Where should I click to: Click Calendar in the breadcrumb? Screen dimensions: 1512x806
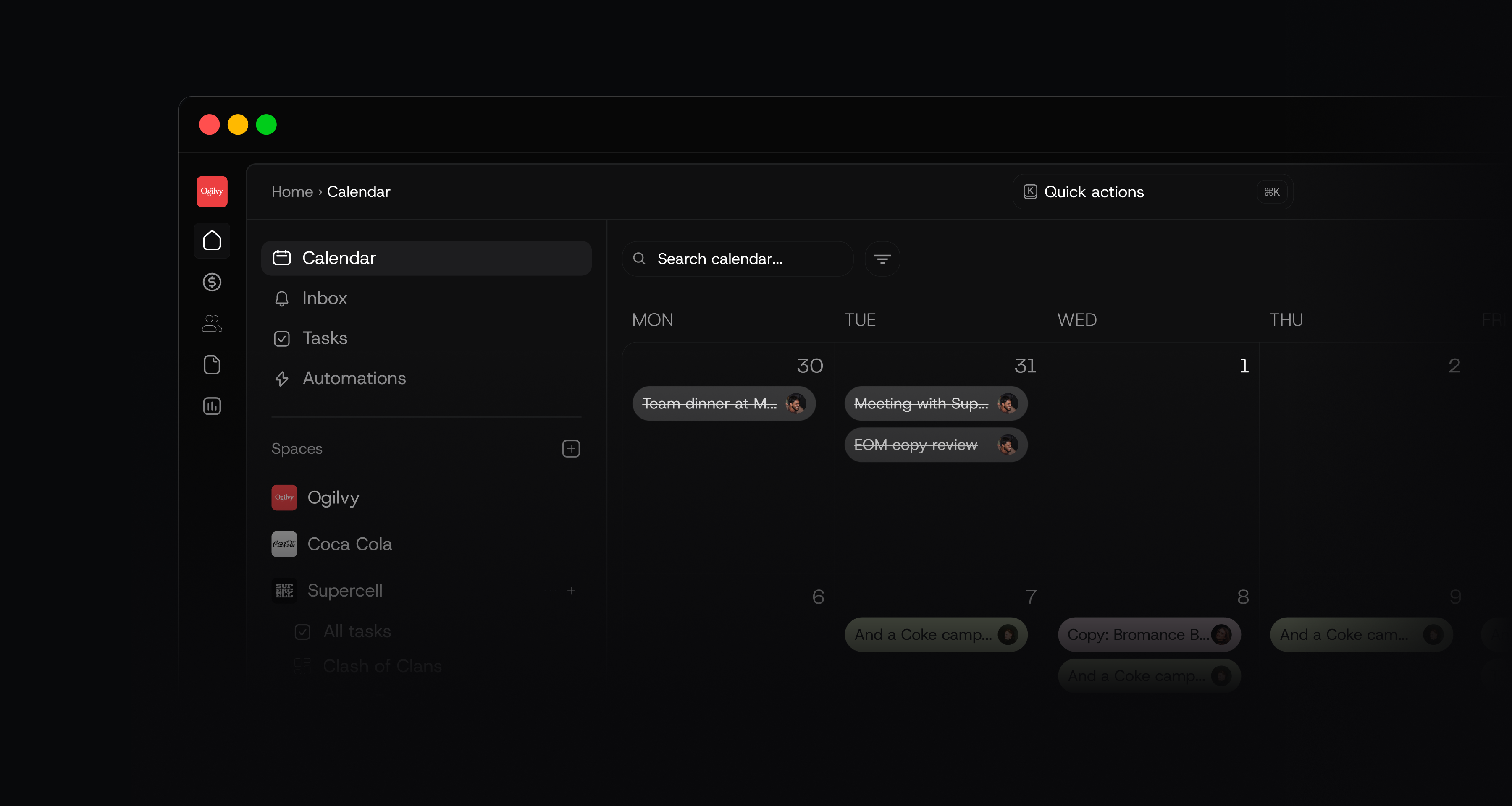tap(359, 192)
